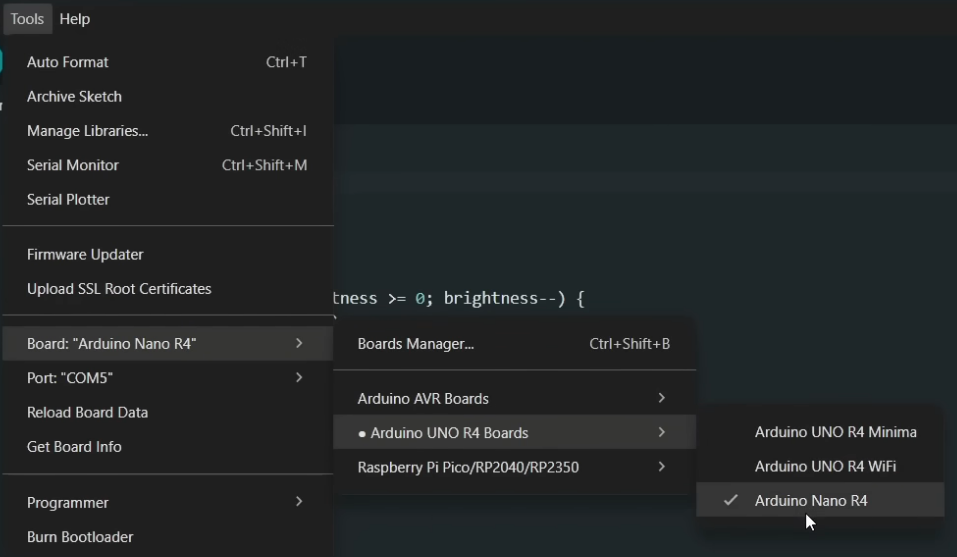Screen dimensions: 957x557
Task: Select Arduino UNO R4 Minima board
Action: tap(835, 432)
